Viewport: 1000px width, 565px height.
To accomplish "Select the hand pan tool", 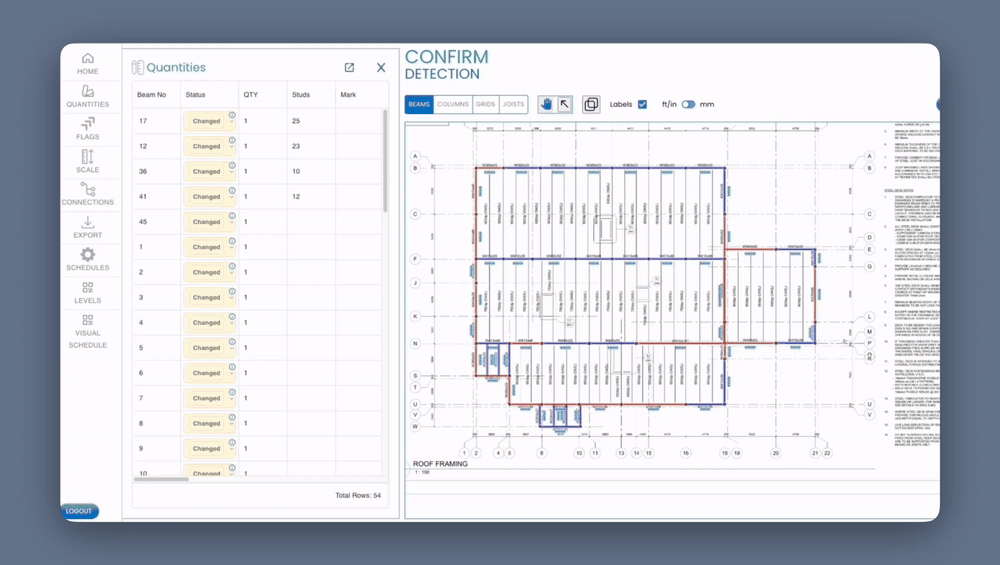I will point(546,104).
